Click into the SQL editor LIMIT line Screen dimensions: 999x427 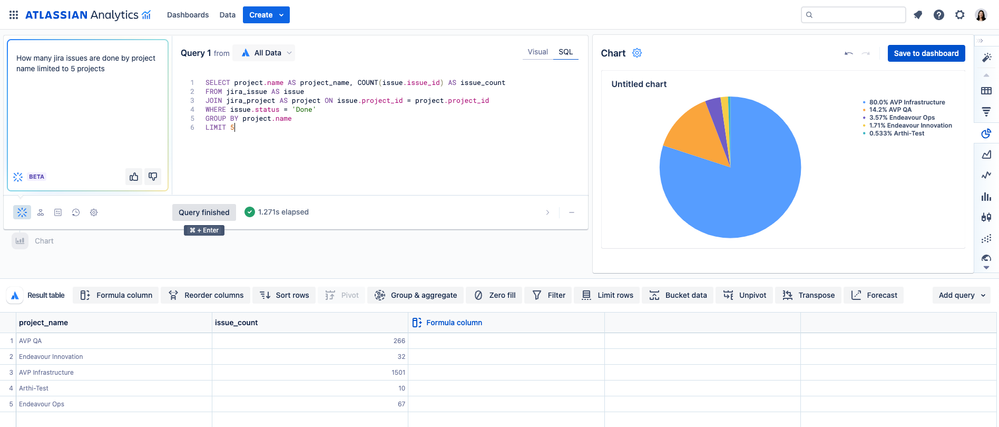click(x=220, y=128)
